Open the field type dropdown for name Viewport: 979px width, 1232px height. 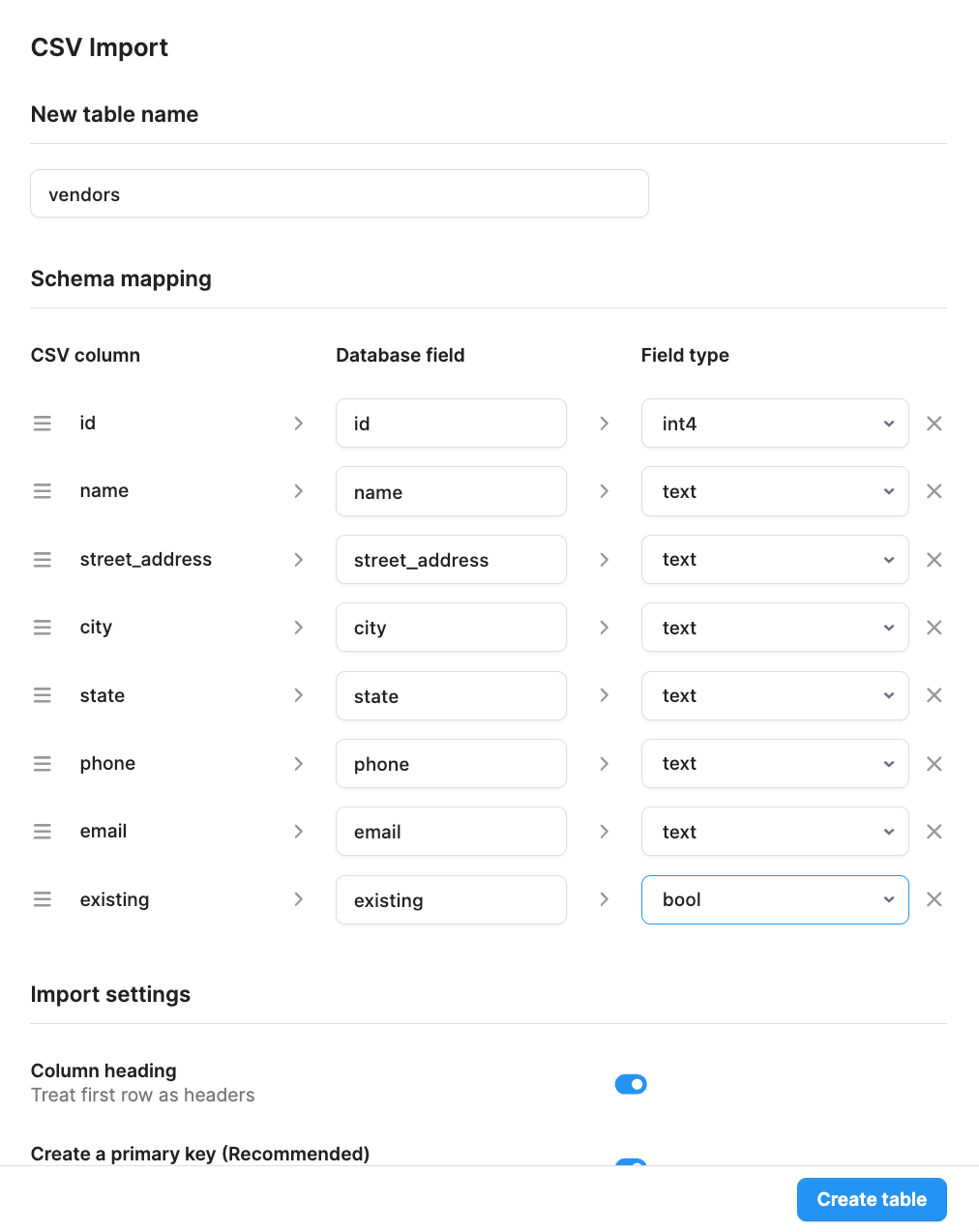point(775,491)
